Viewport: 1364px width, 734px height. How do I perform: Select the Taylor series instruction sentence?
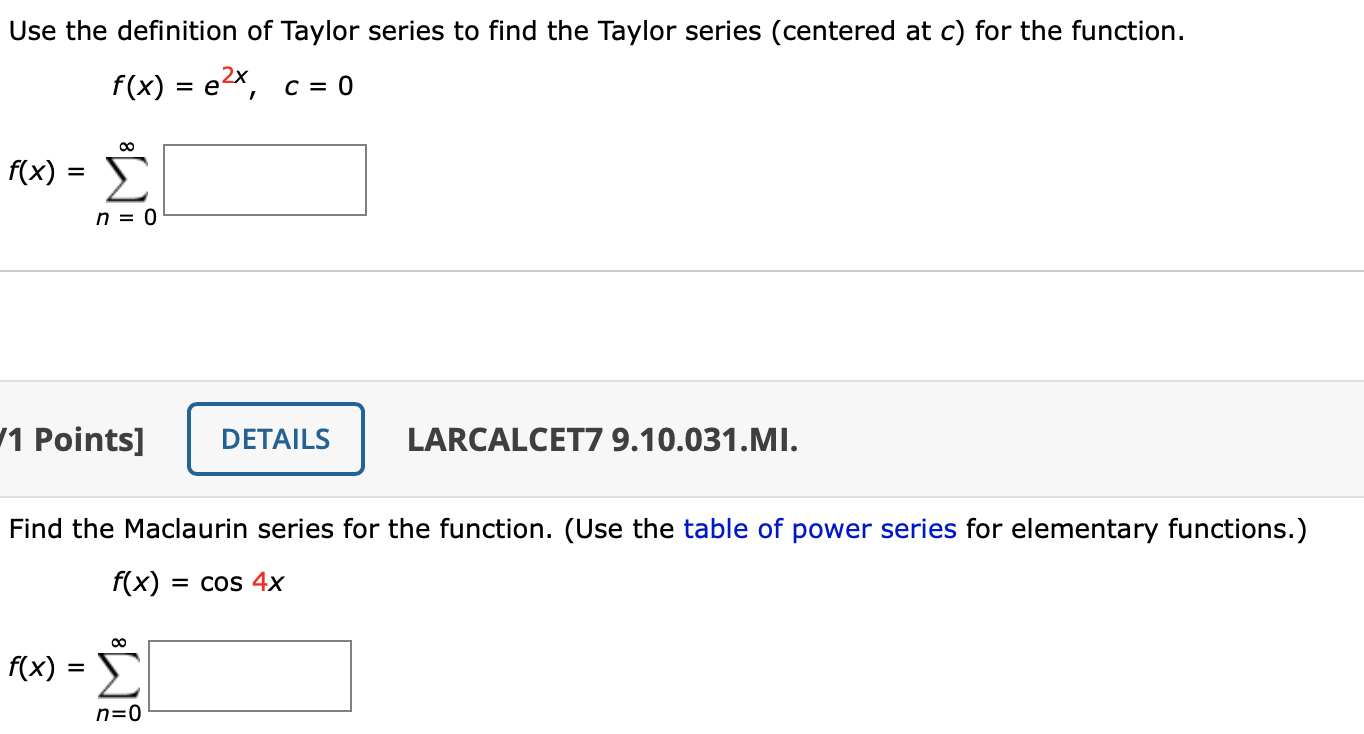[x=596, y=30]
